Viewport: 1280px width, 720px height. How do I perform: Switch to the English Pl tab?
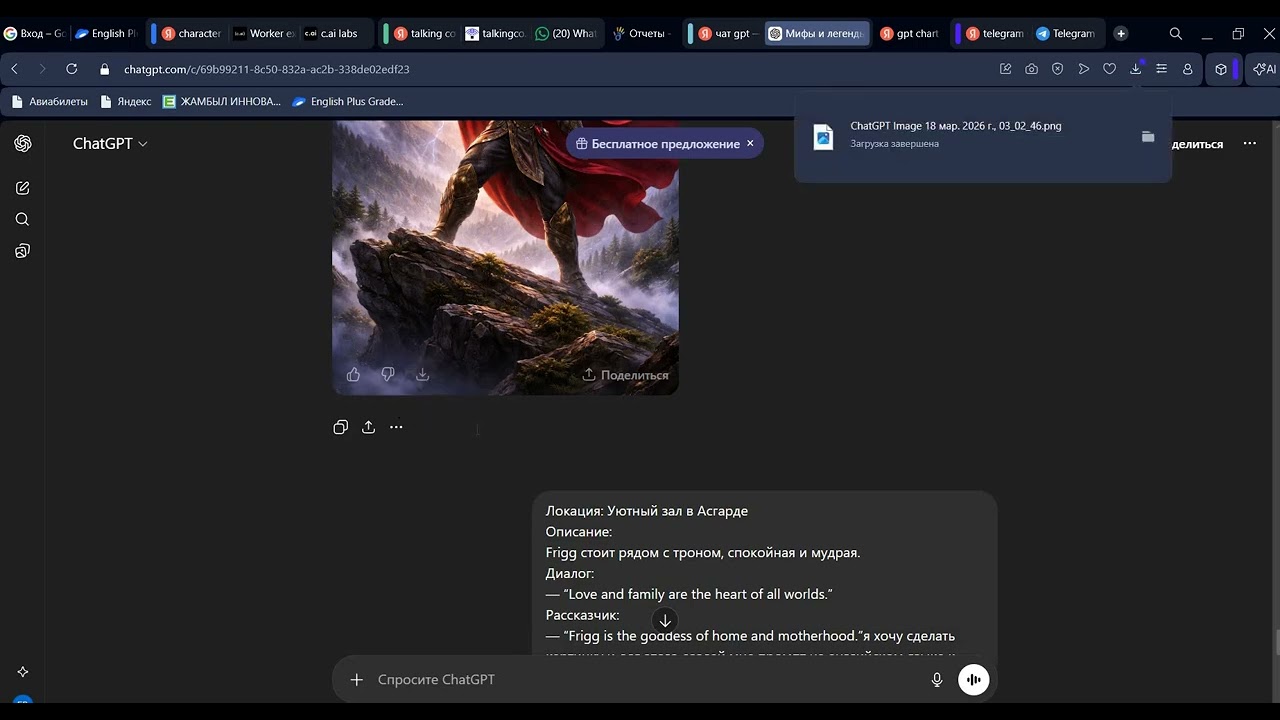click(106, 33)
